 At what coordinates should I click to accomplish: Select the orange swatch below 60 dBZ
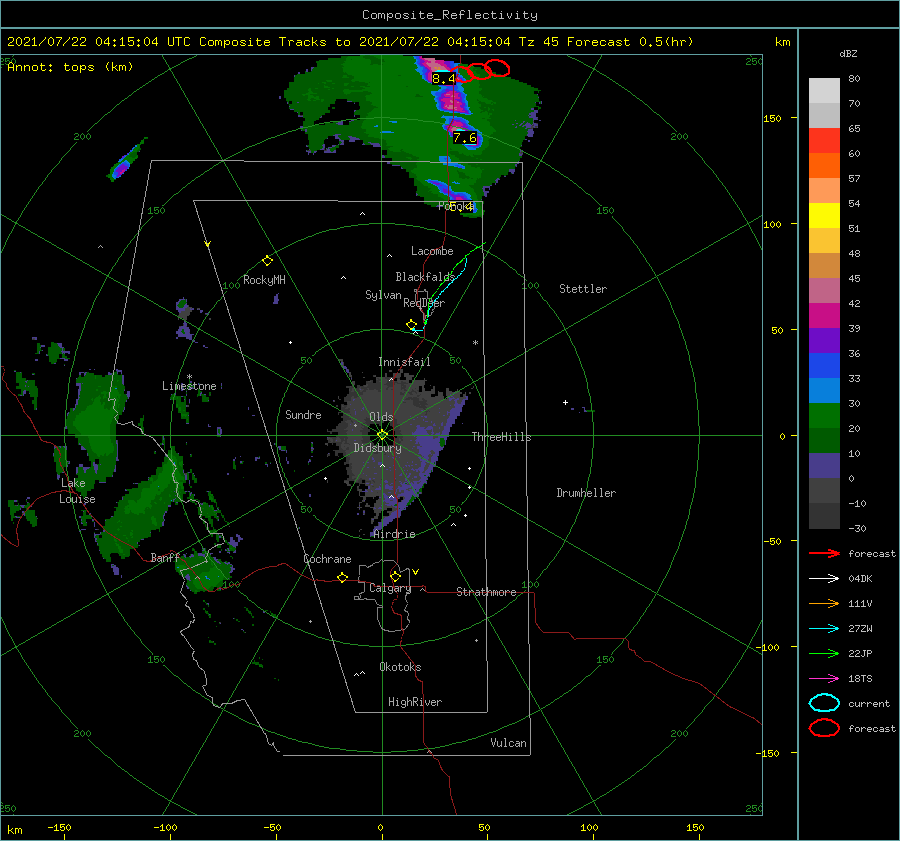tap(824, 166)
